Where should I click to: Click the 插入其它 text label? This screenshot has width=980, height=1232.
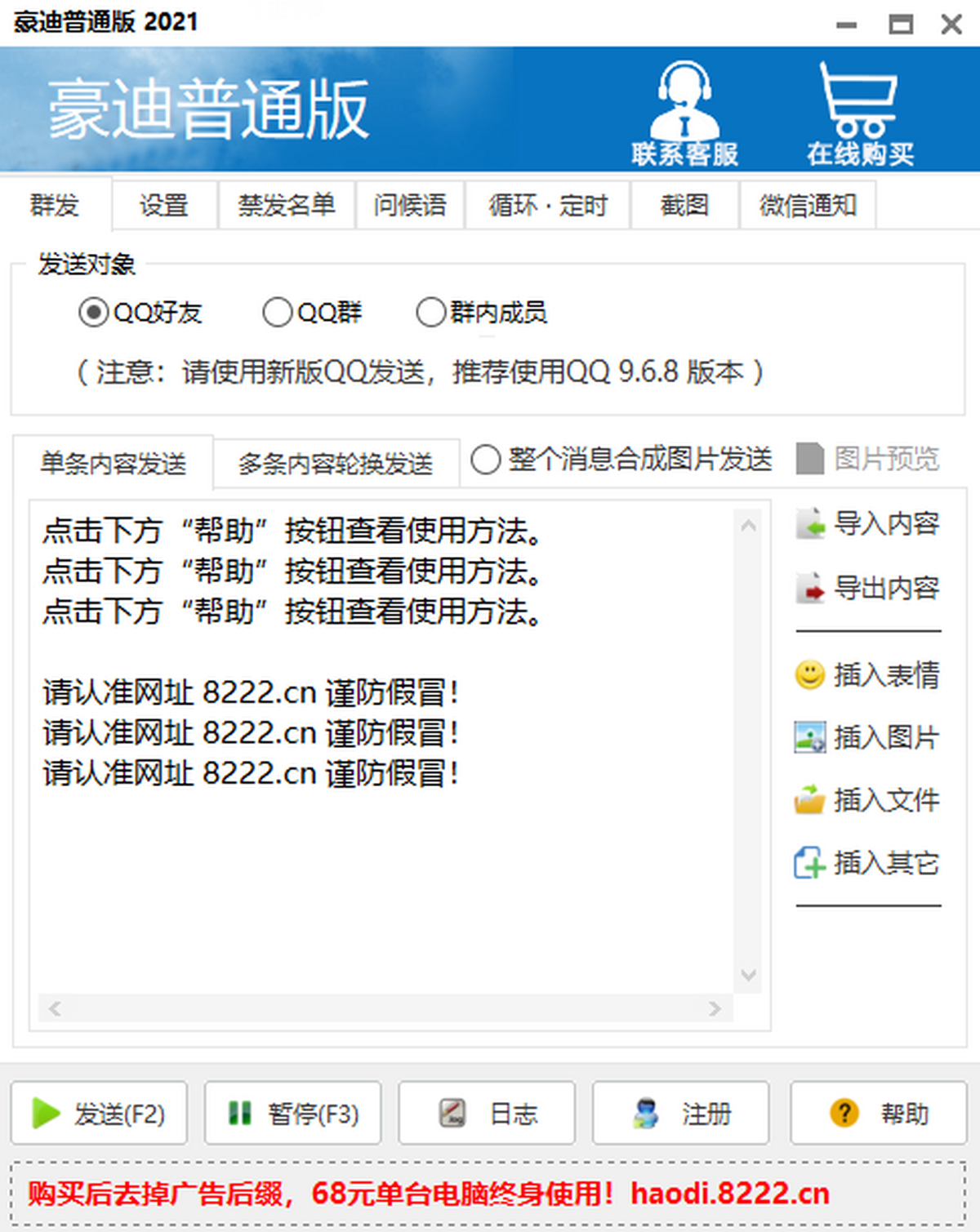(887, 862)
